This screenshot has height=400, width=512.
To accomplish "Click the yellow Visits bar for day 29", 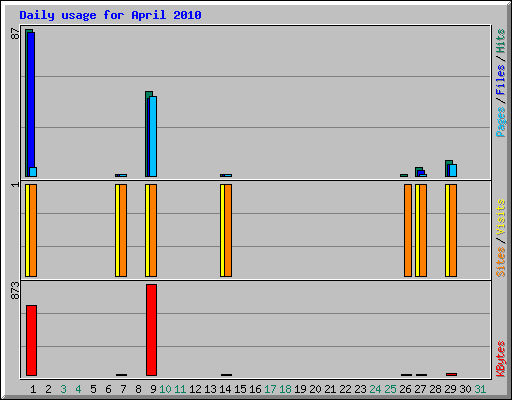I will click(x=447, y=230).
